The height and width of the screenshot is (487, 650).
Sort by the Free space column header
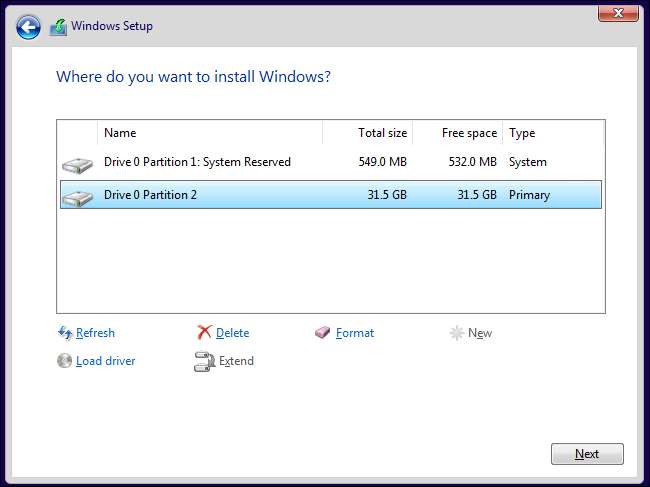click(x=456, y=133)
